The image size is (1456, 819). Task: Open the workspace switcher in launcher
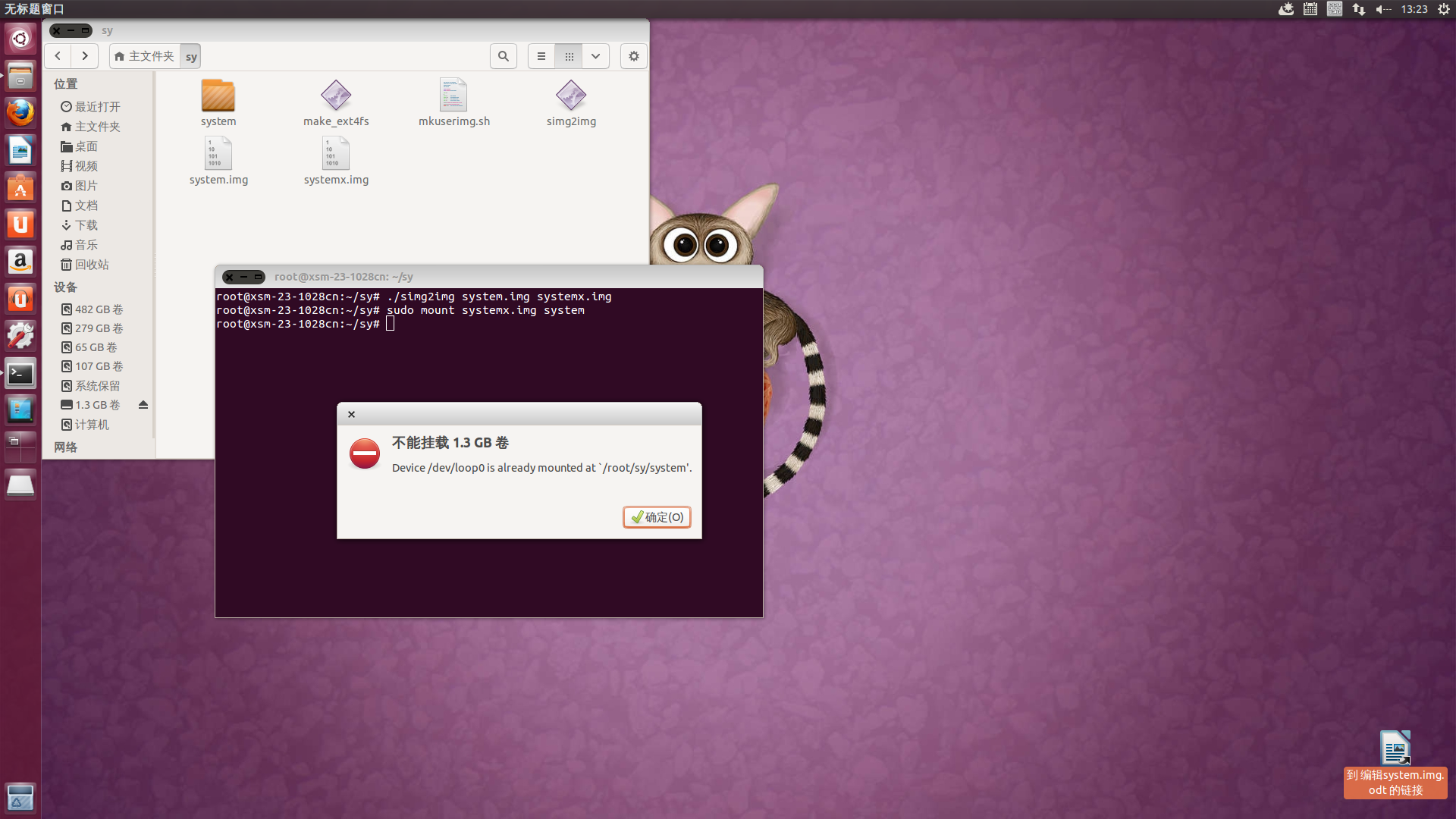point(20,447)
